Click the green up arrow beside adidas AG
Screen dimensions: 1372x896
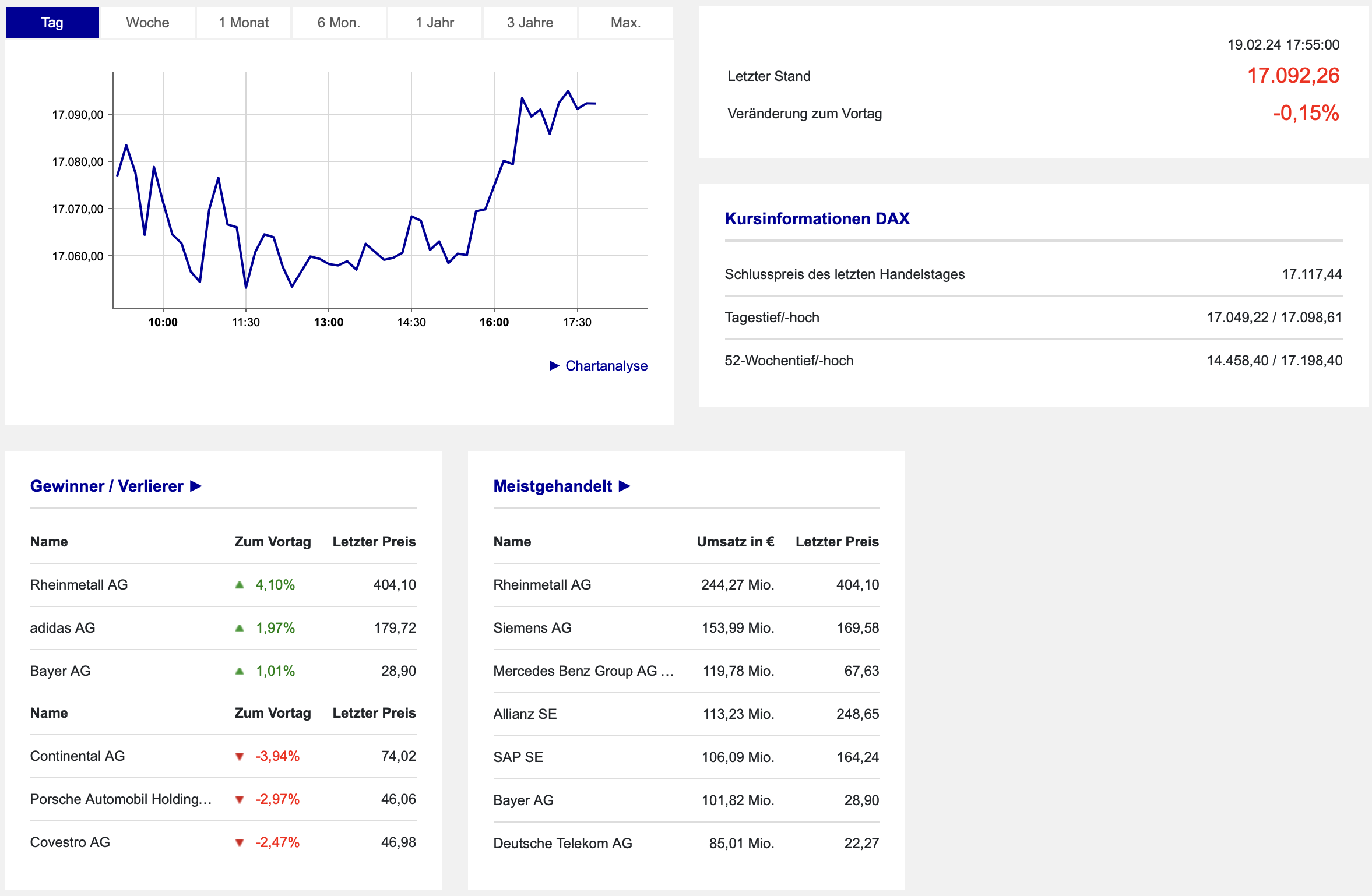tap(240, 628)
